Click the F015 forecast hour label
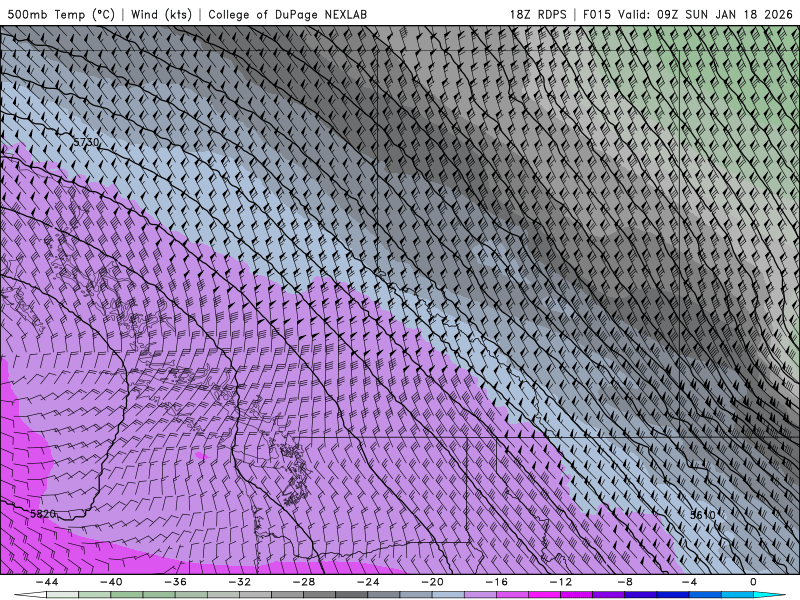The width and height of the screenshot is (800, 600). click(596, 14)
